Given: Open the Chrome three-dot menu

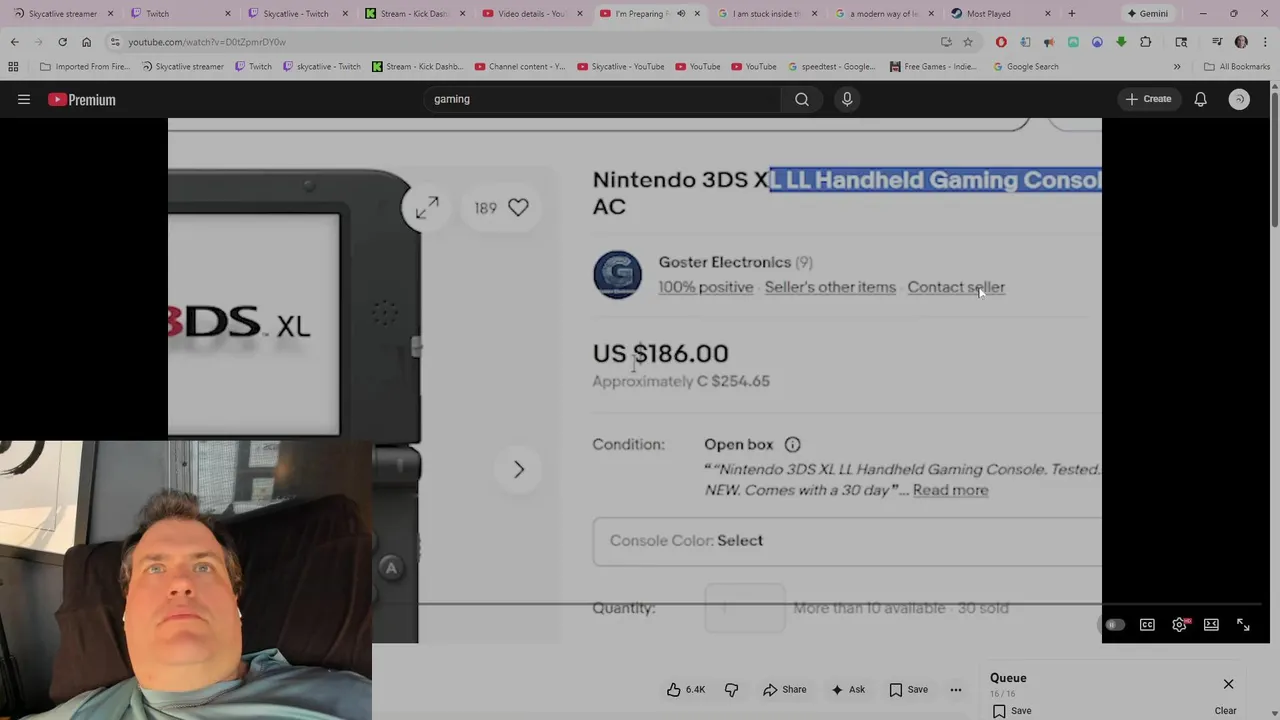Looking at the screenshot, I should 1264,42.
